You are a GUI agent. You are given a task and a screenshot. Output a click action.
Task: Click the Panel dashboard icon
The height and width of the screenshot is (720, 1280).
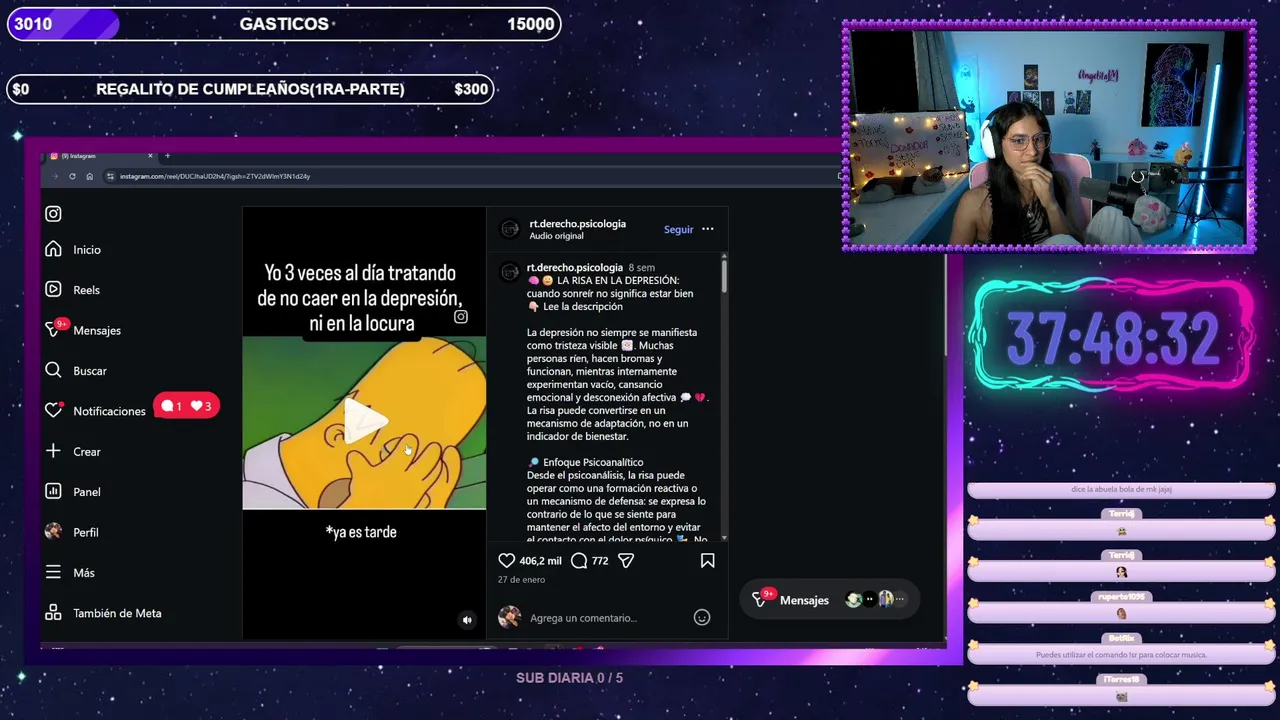click(x=53, y=491)
